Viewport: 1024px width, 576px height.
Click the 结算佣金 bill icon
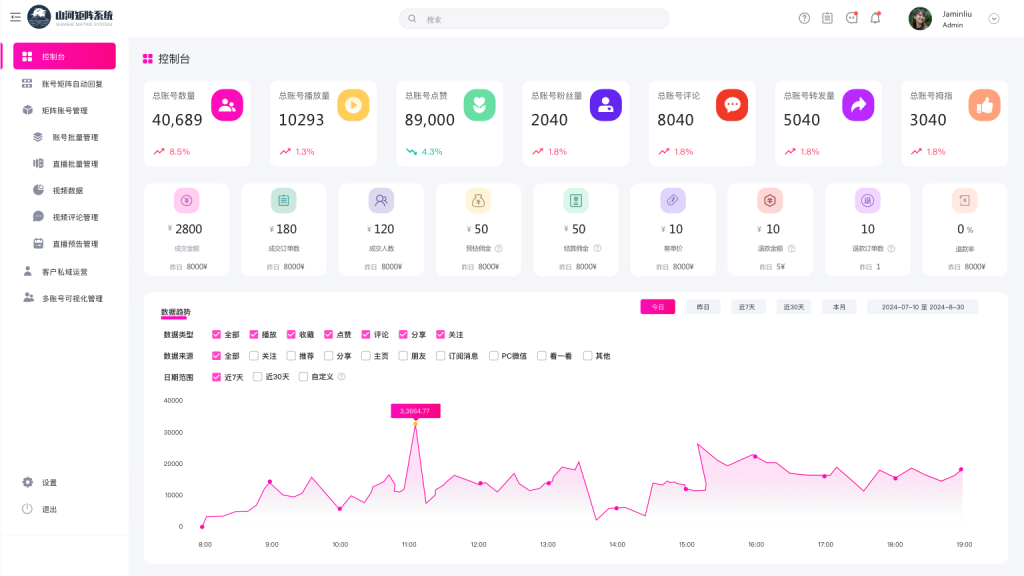point(576,200)
